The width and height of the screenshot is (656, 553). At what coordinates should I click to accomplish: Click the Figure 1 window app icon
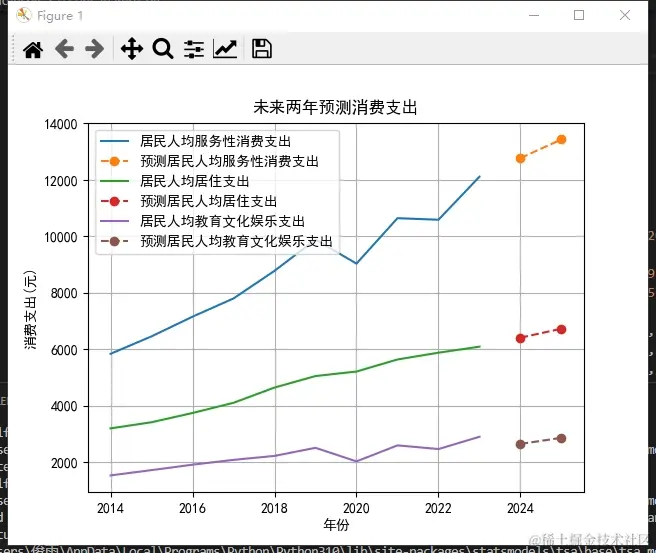(24, 15)
